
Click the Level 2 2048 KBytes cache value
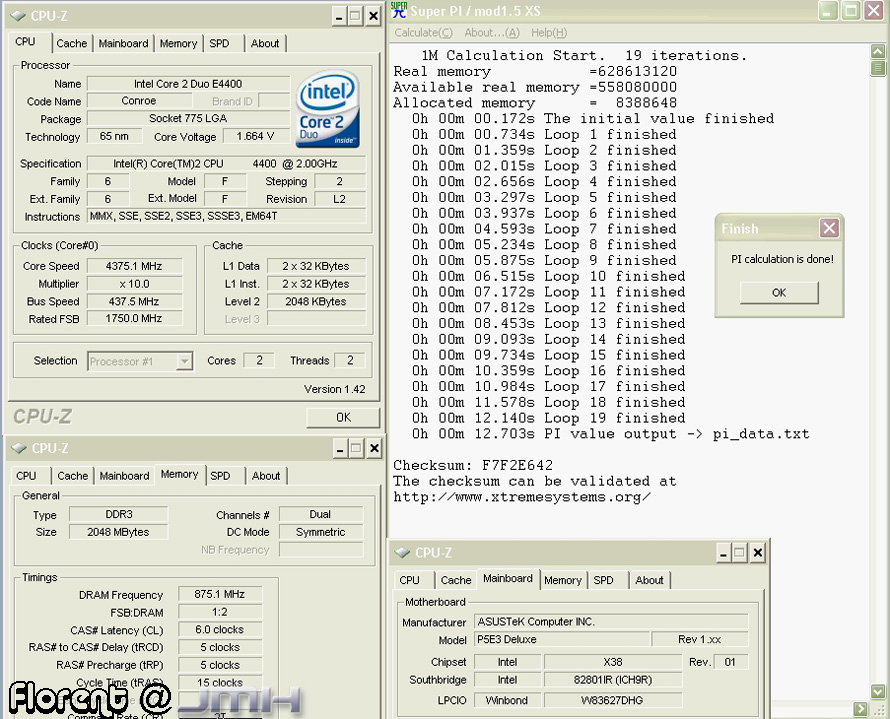tap(316, 301)
